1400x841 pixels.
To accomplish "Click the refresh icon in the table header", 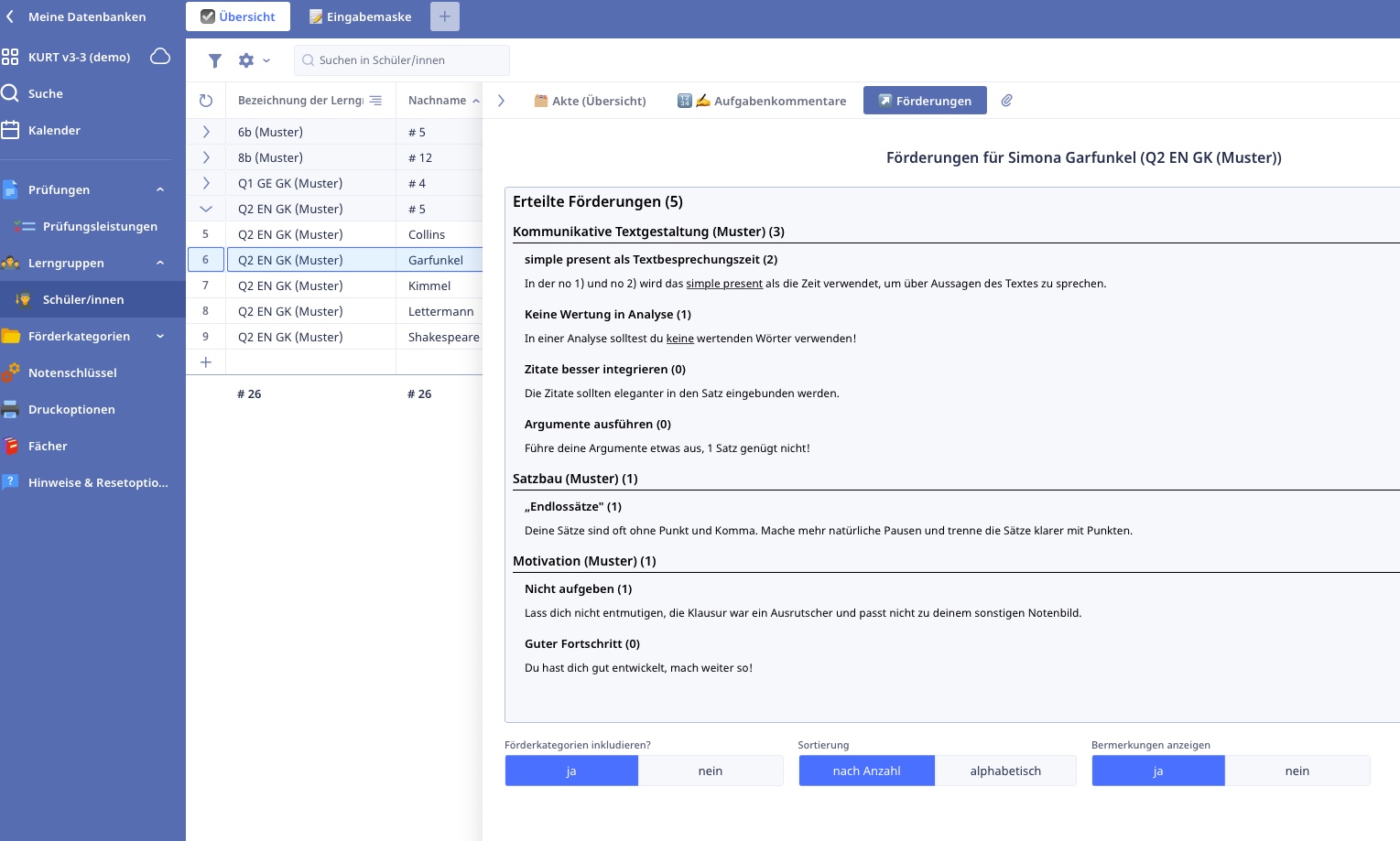I will 206,101.
